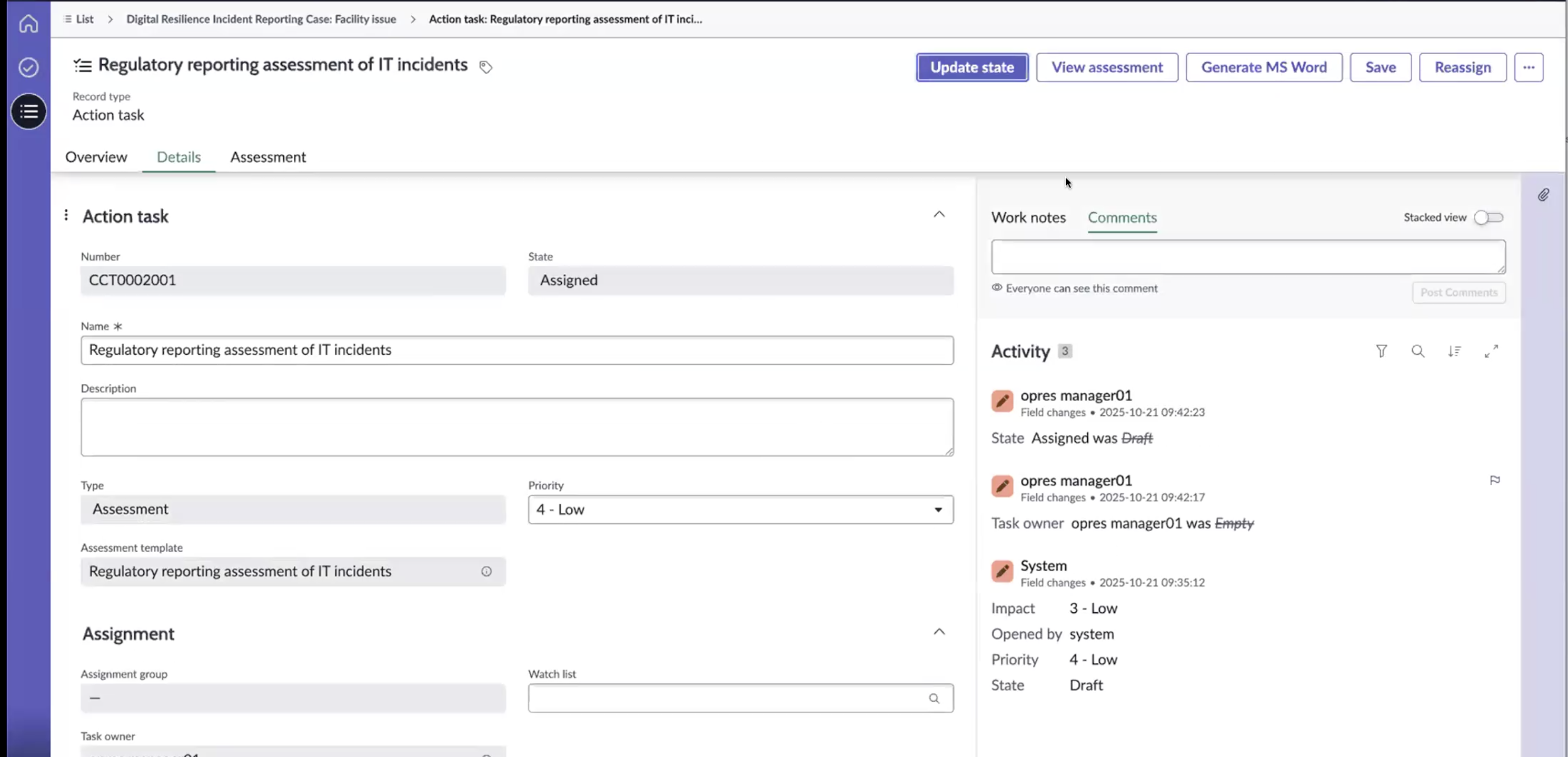This screenshot has width=1568, height=757.
Task: Select the Comments tab
Action: click(1122, 218)
